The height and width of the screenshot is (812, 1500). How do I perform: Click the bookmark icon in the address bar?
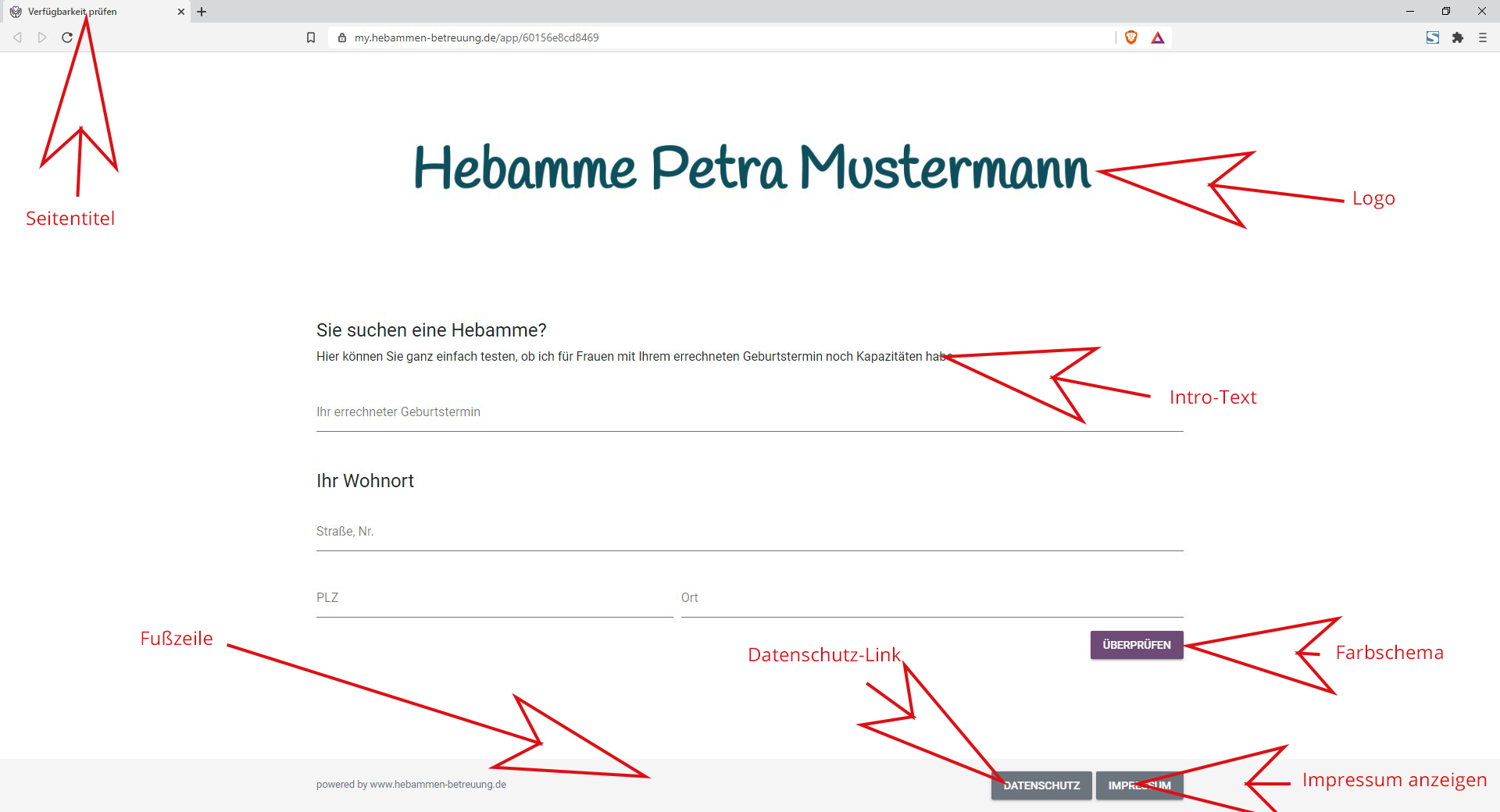(311, 37)
